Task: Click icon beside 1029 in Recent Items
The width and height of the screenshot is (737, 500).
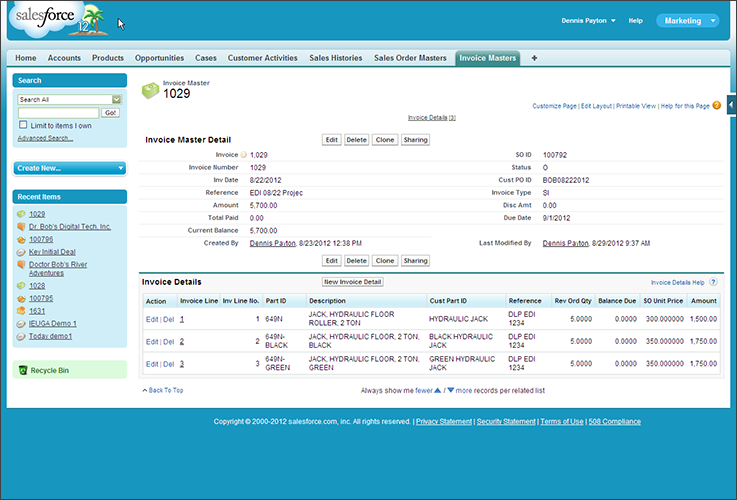Action: pyautogui.click(x=21, y=214)
